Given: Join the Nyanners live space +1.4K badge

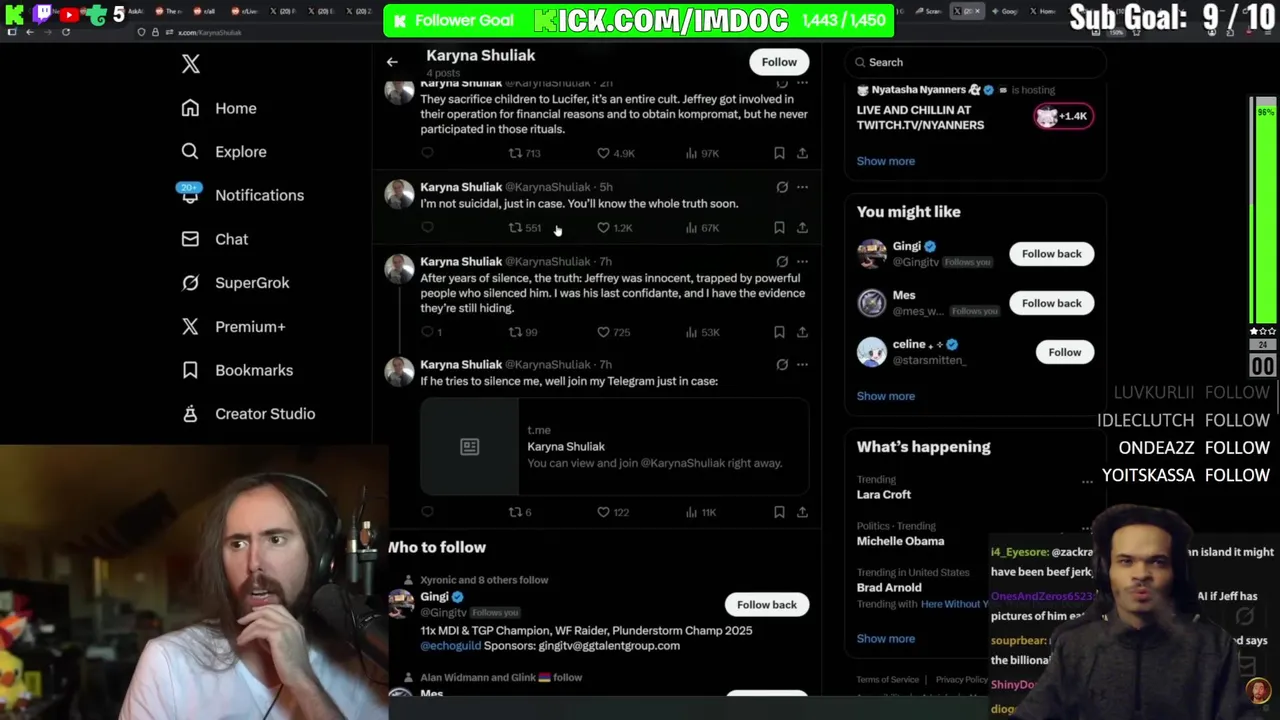Looking at the screenshot, I should pyautogui.click(x=1064, y=116).
